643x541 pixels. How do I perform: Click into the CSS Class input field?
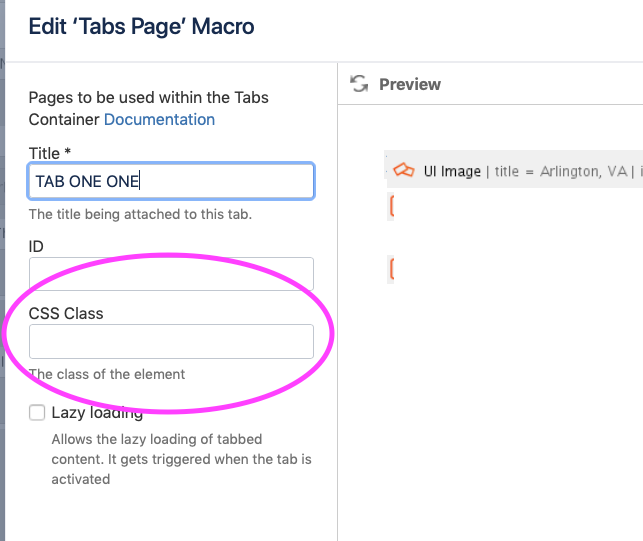pyautogui.click(x=171, y=342)
